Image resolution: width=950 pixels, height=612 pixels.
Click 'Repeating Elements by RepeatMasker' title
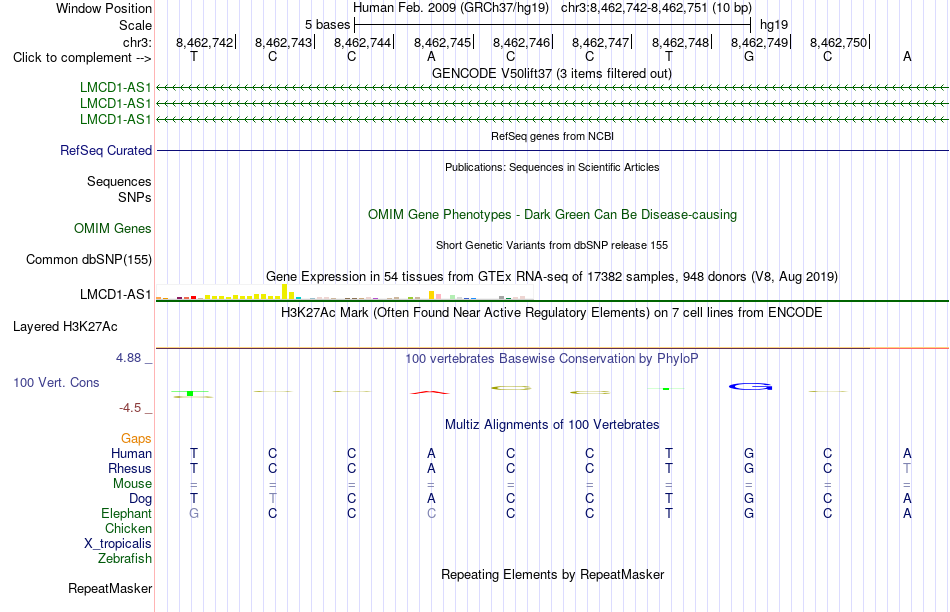[553, 574]
